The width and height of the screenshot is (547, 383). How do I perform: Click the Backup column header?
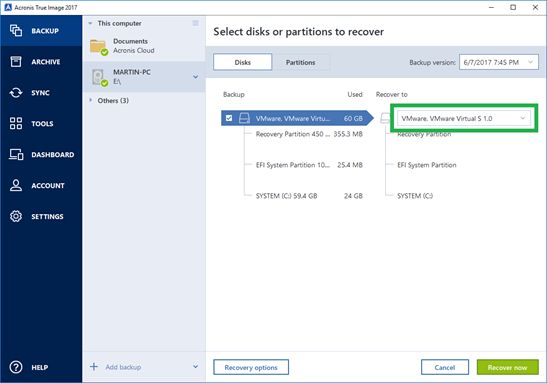pyautogui.click(x=234, y=94)
